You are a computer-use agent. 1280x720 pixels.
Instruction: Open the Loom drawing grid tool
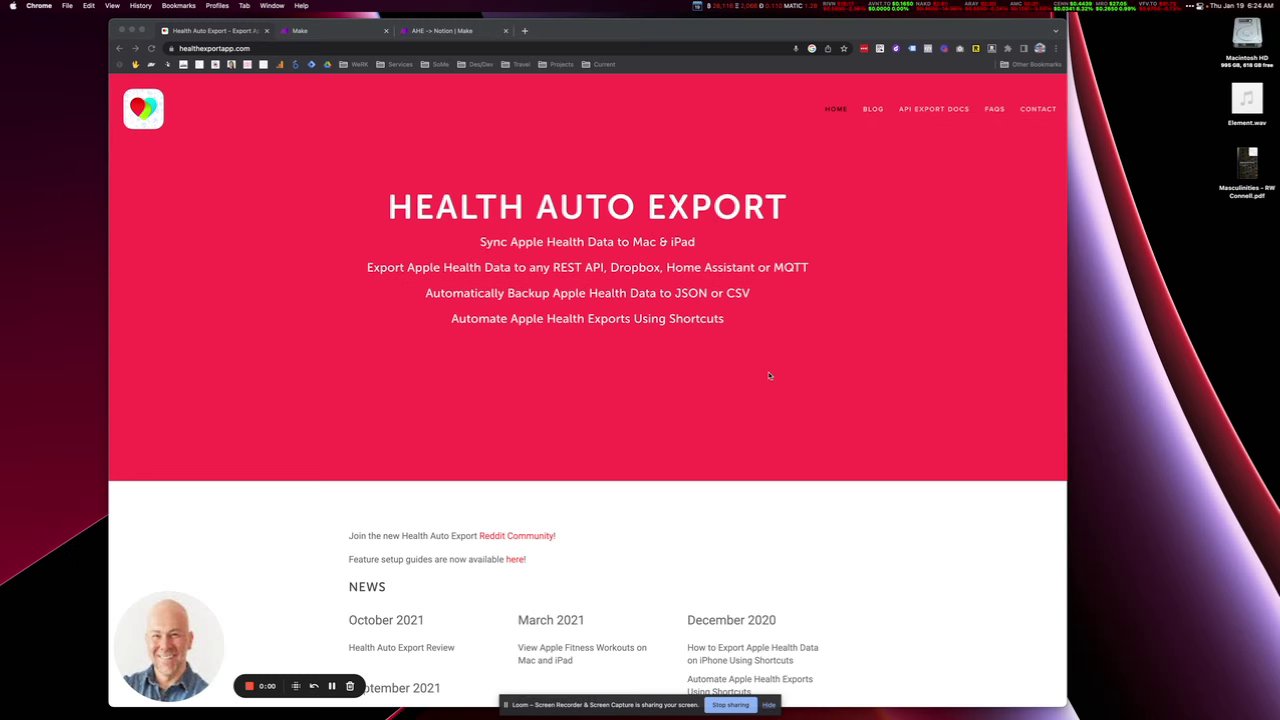coord(296,686)
